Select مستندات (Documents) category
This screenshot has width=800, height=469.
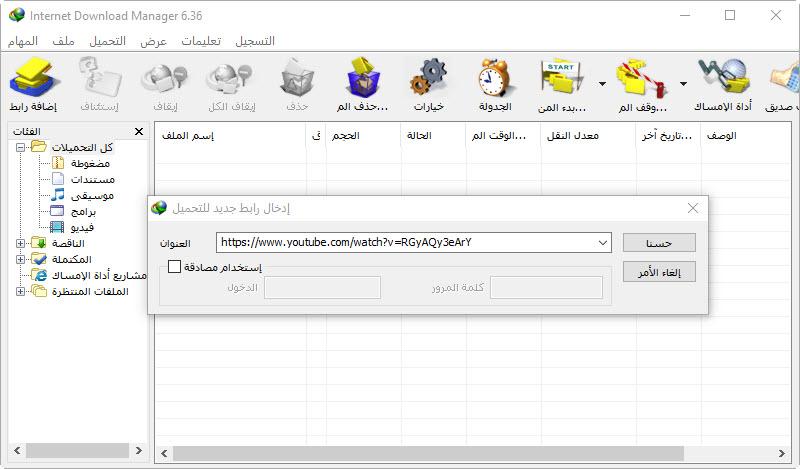coord(93,180)
